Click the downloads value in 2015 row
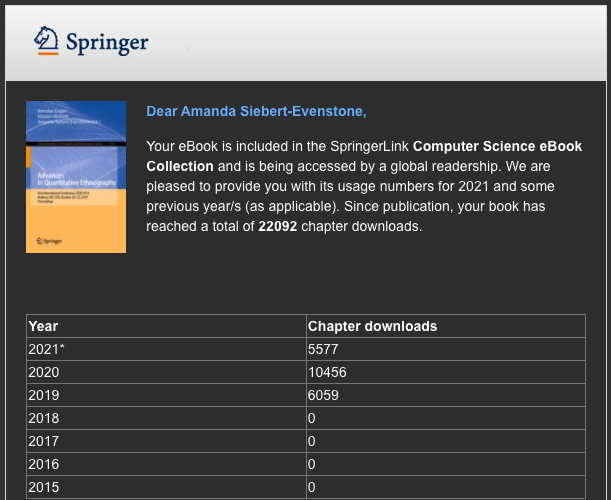The height and width of the screenshot is (500, 611). [312, 487]
